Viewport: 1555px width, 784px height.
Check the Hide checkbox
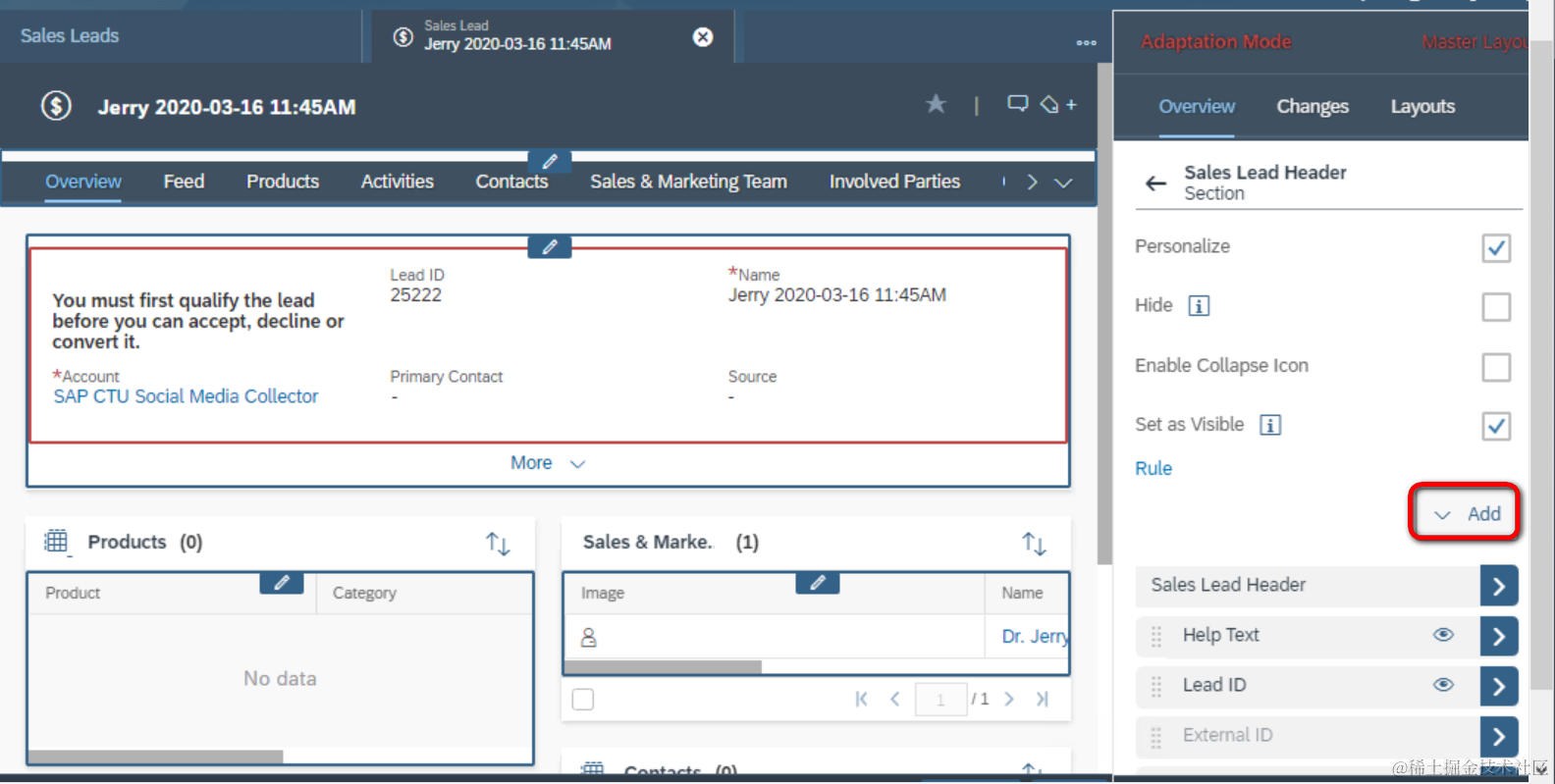1496,307
